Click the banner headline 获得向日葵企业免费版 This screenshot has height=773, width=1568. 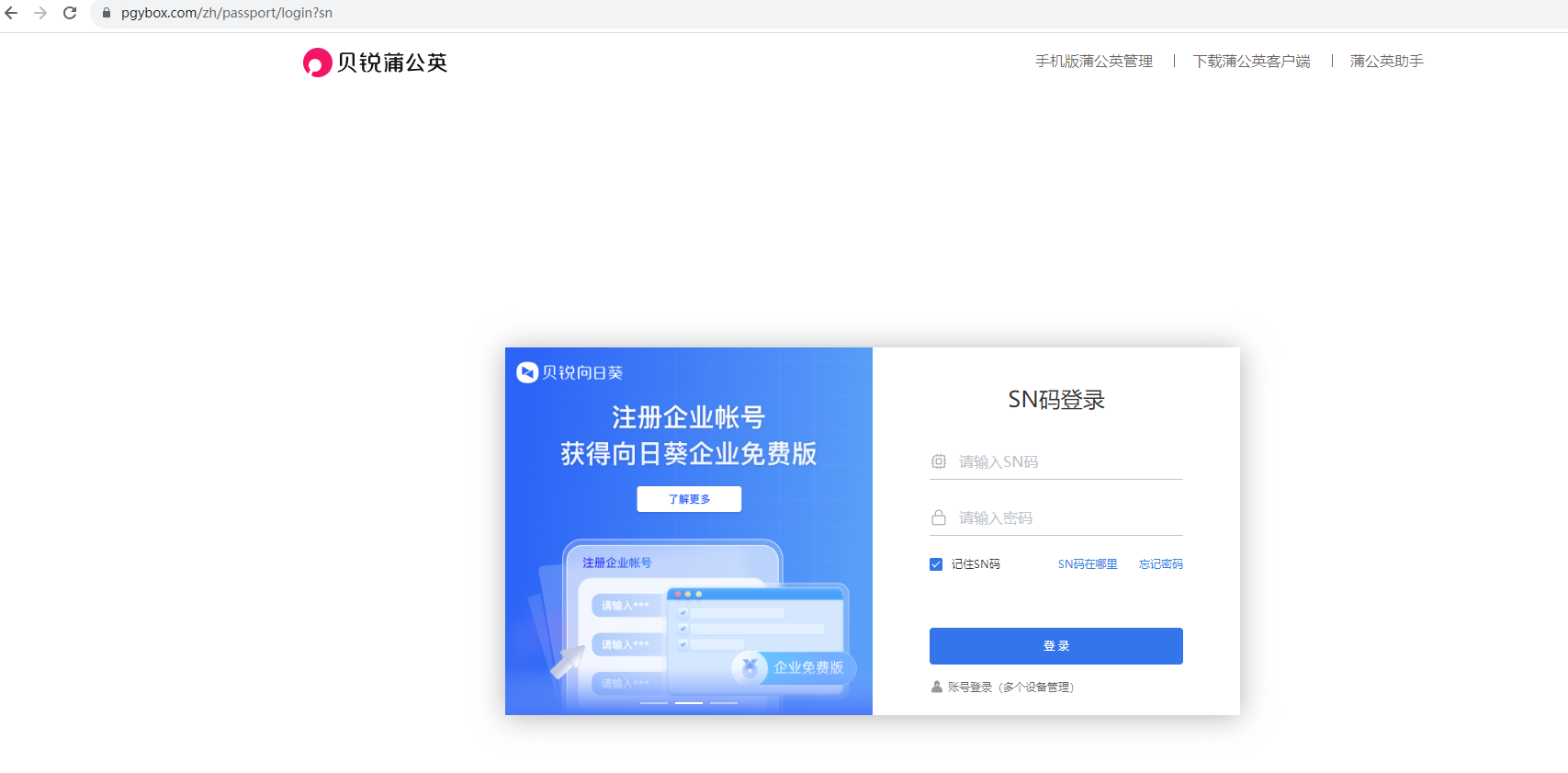689,454
